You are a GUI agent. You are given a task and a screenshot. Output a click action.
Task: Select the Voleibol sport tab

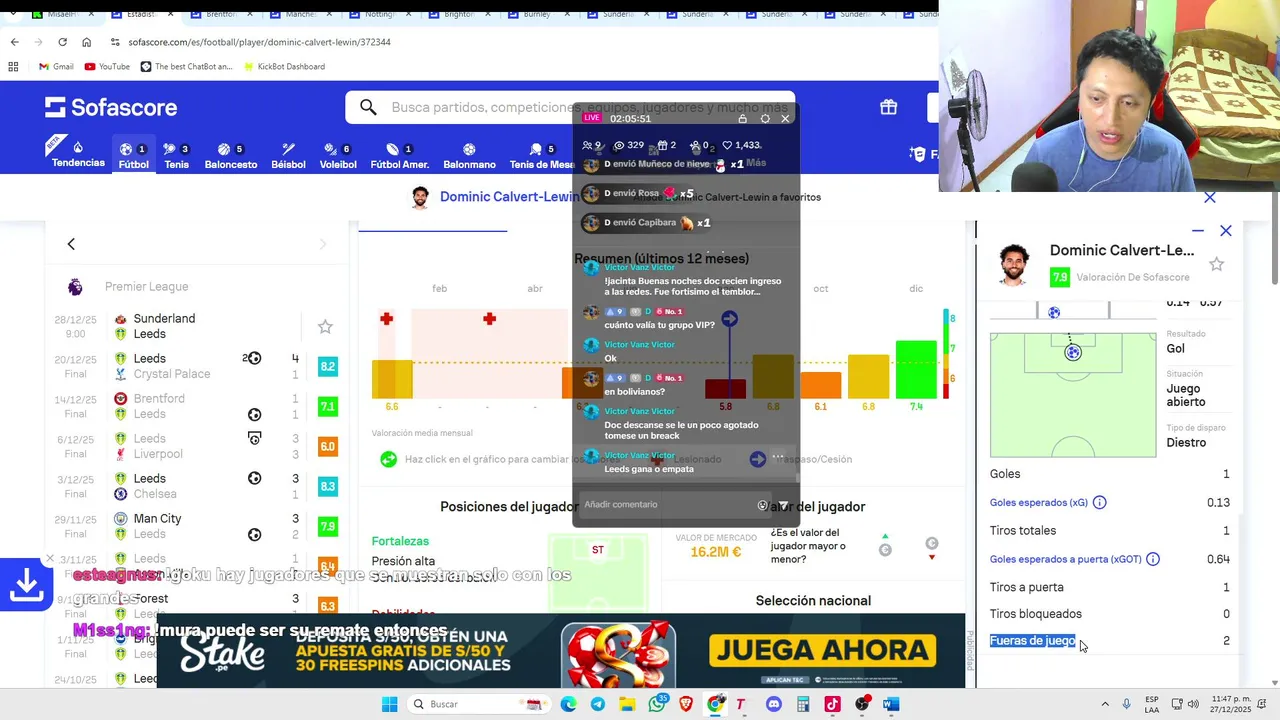click(x=338, y=155)
